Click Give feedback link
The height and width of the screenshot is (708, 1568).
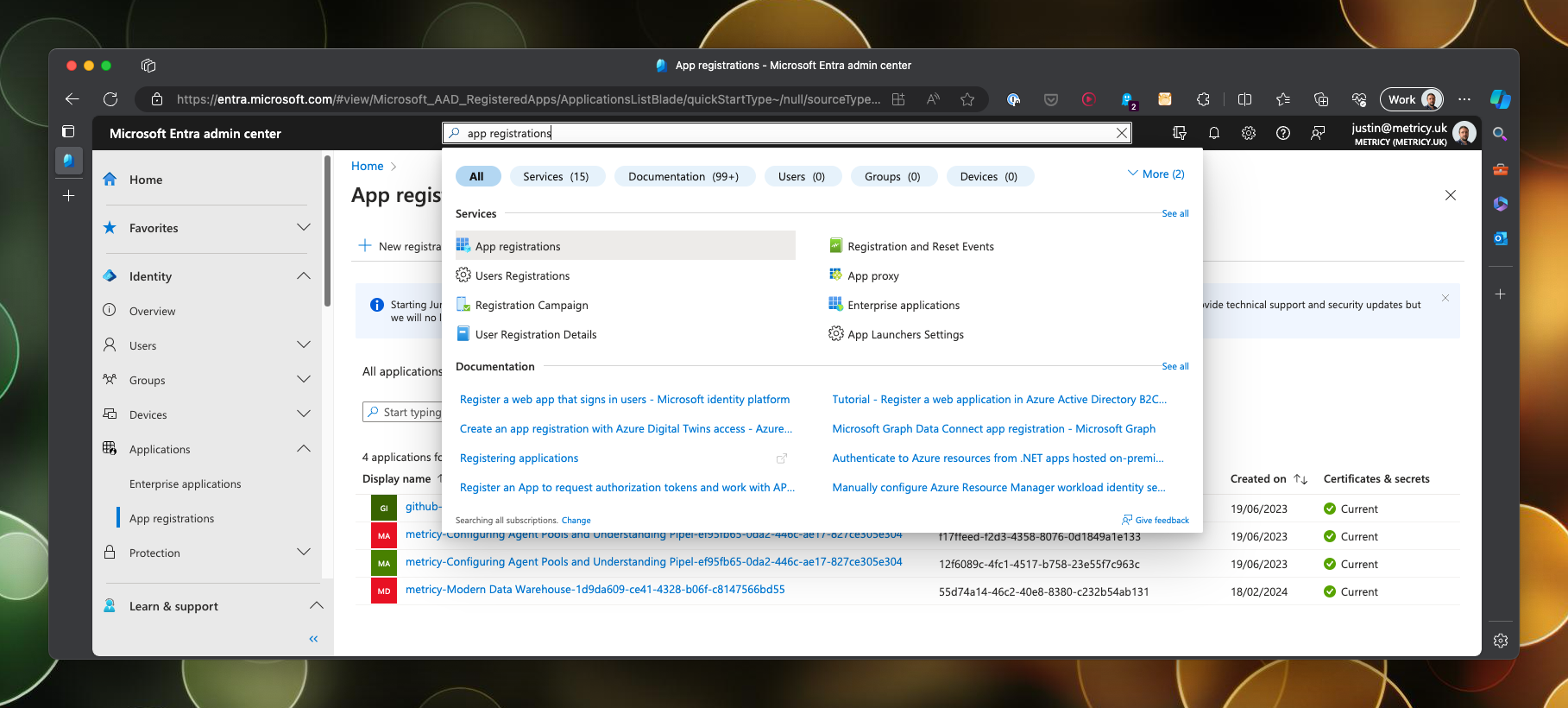click(1155, 520)
